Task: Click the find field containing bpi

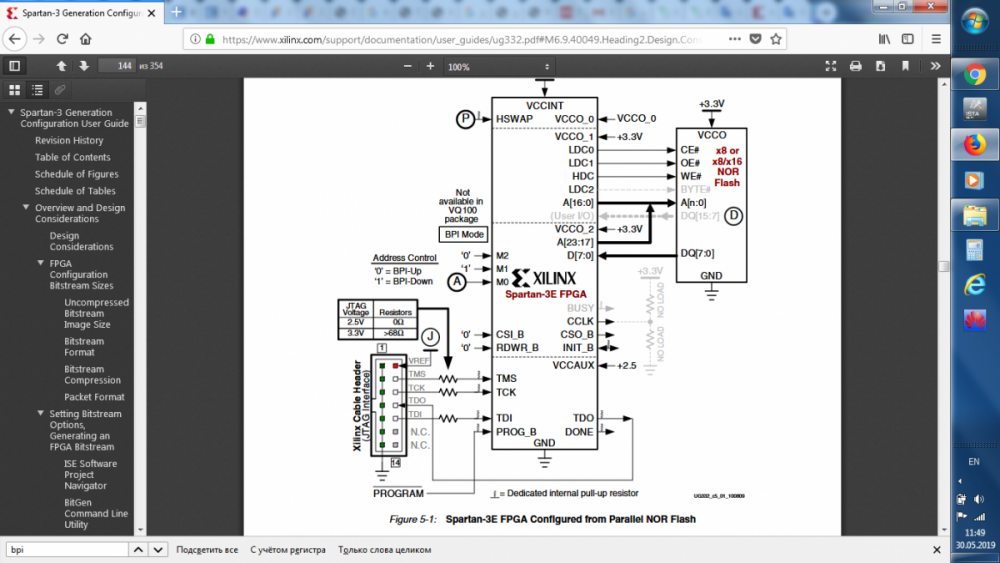Action: point(67,550)
